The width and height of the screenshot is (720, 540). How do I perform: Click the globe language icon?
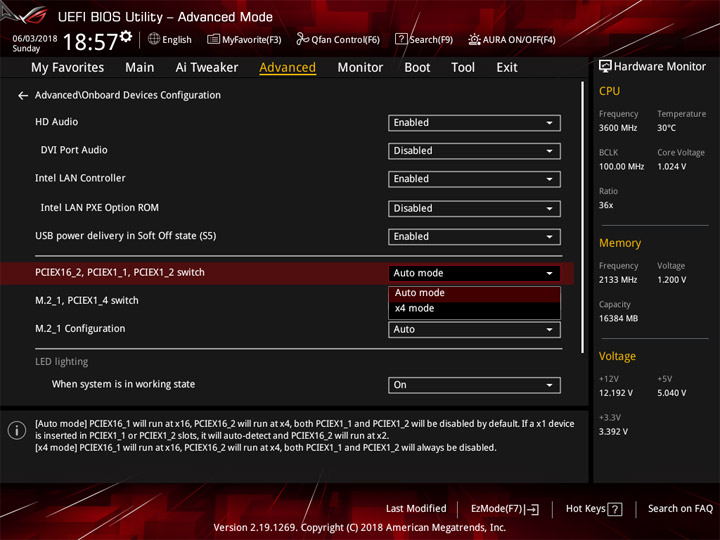tap(154, 39)
